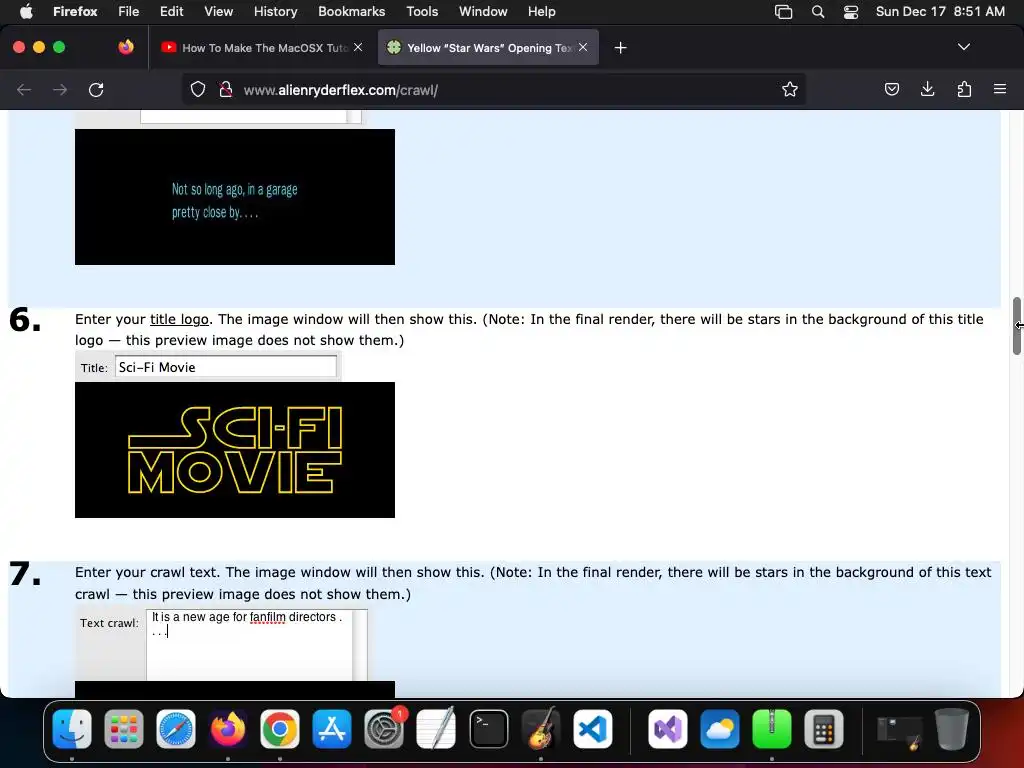1024x768 pixels.
Task: Click the Text crawl text area
Action: (249, 645)
